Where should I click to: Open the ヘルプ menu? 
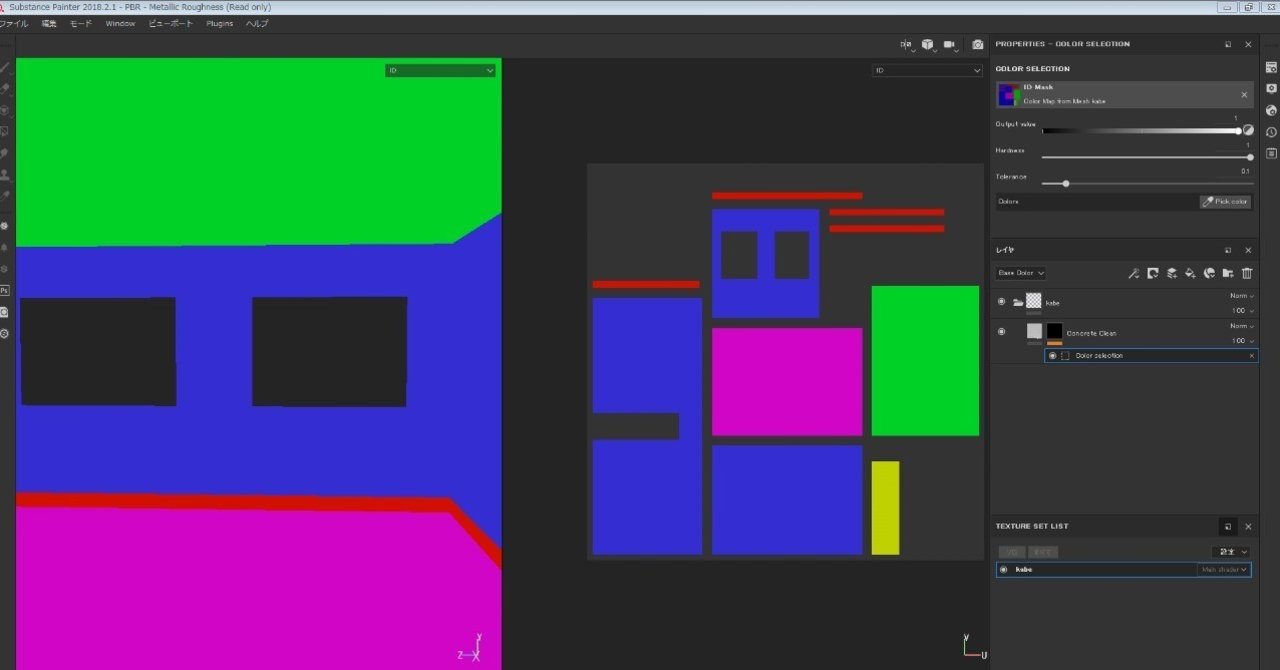click(257, 23)
